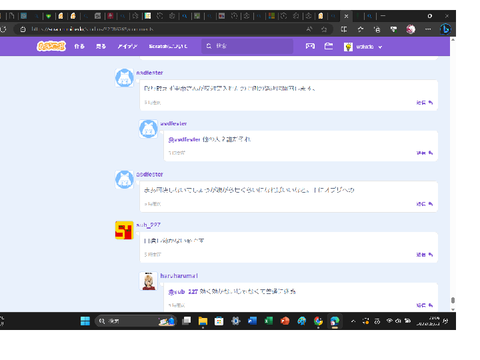Open haruharuma1's profile avatar

(148, 281)
